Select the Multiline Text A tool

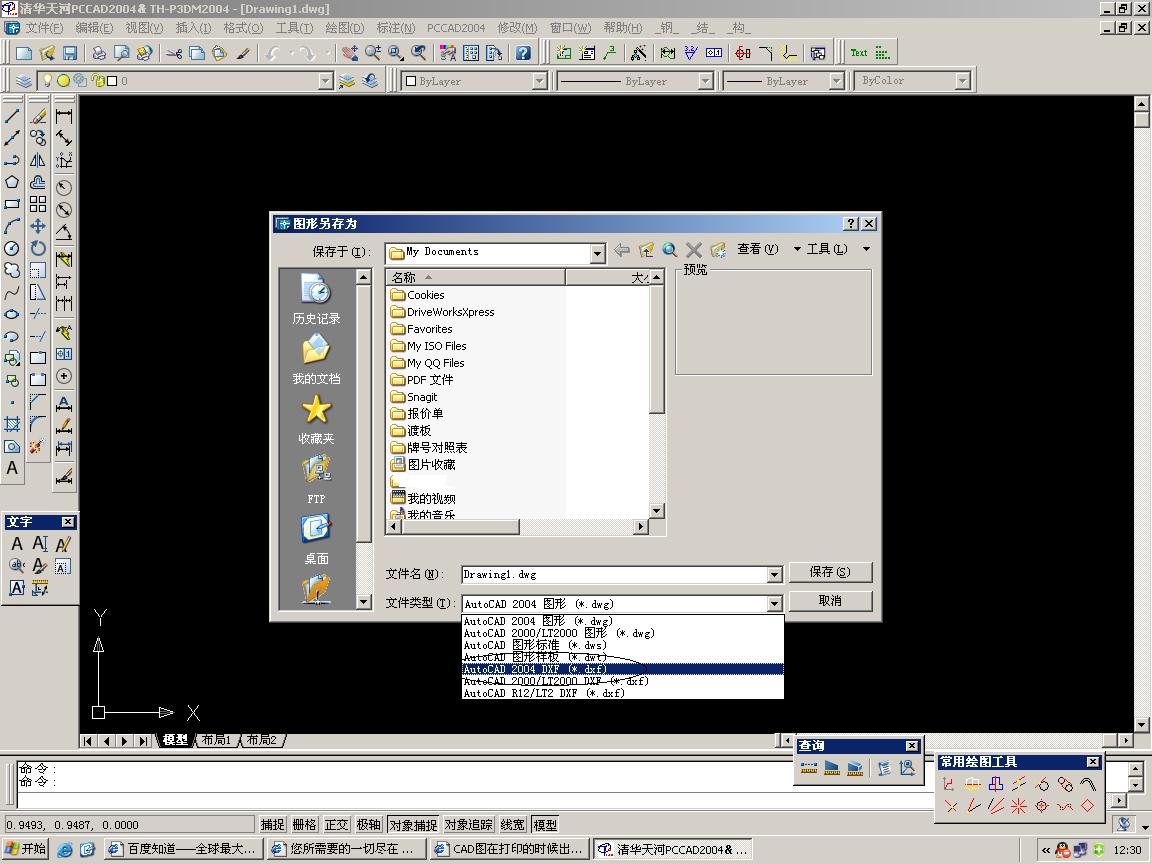click(12, 468)
